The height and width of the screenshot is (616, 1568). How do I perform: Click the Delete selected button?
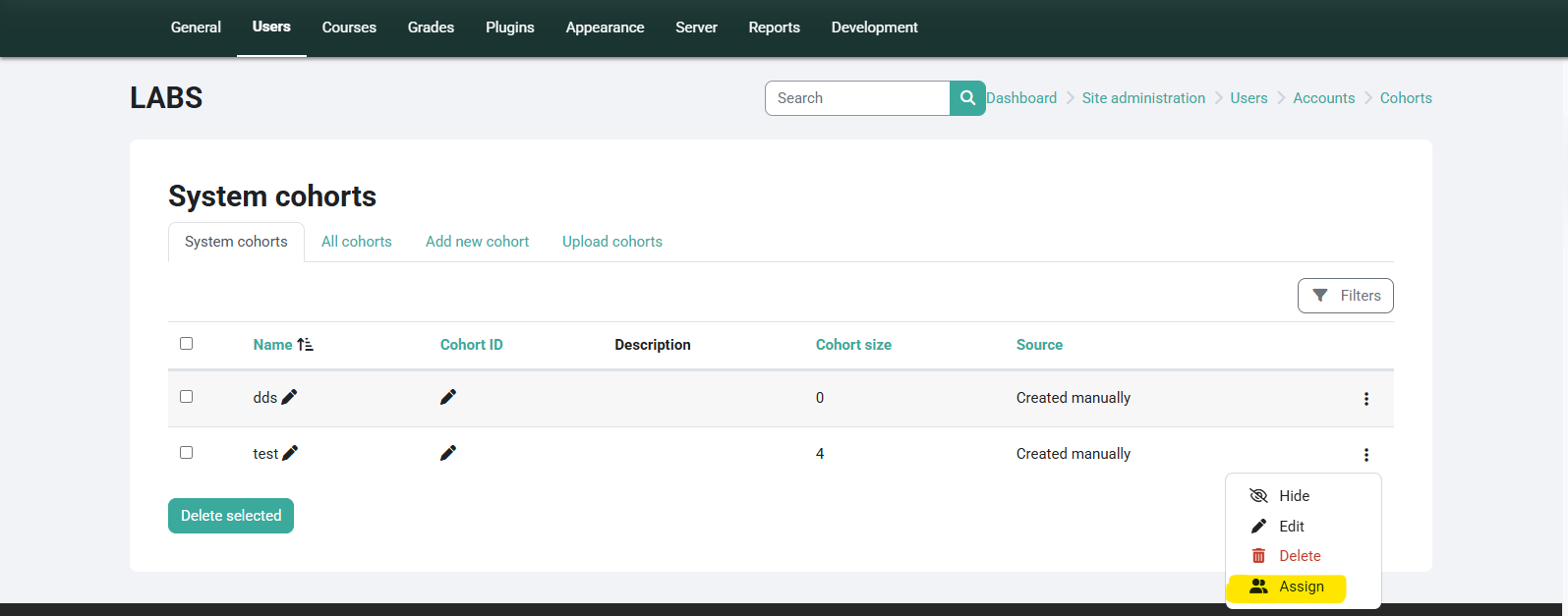(231, 516)
